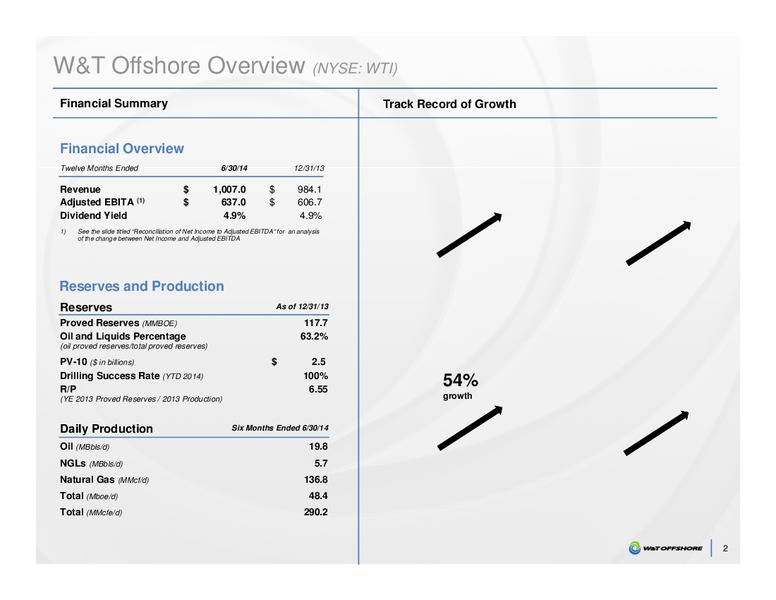Click the PV-10 value 2.5
The height and width of the screenshot is (600, 776).
pos(318,362)
